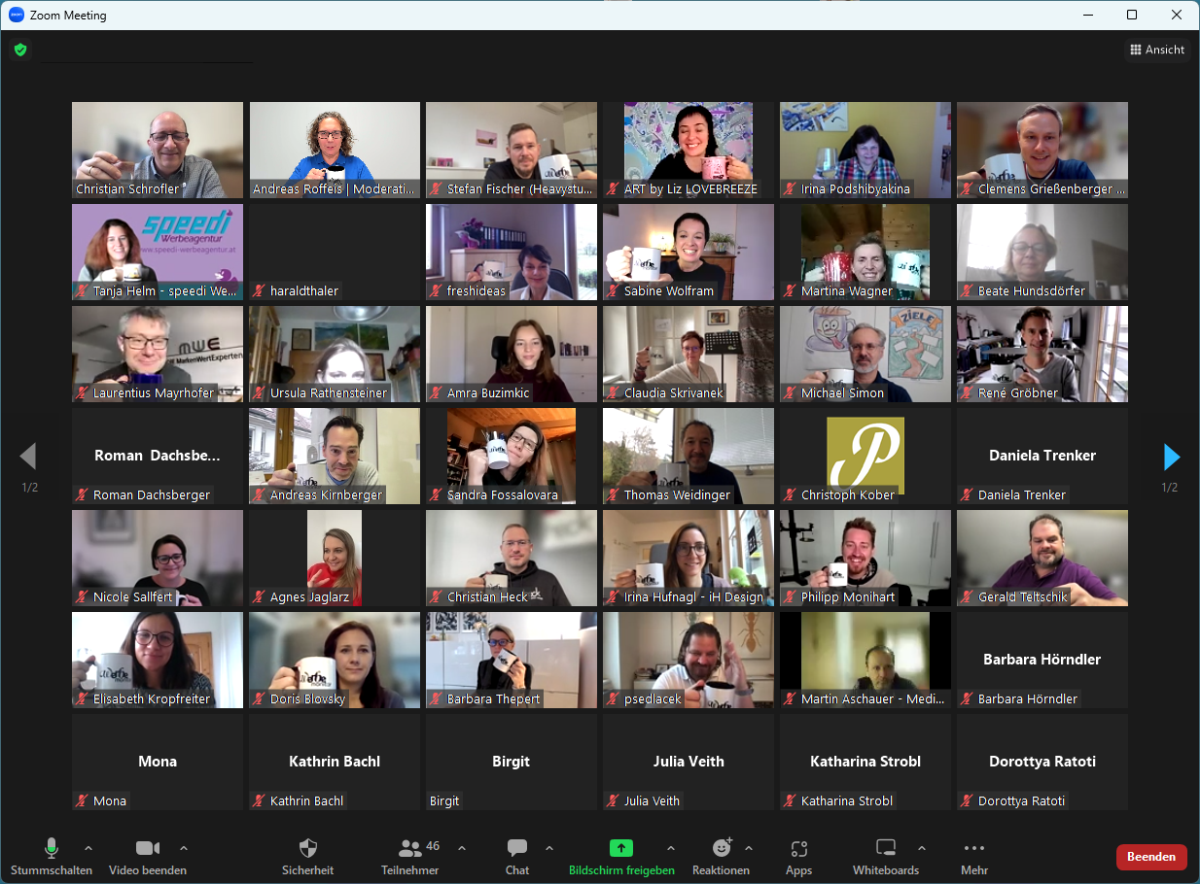The image size is (1200, 884).
Task: Open the Ansicht view menu
Action: point(1157,50)
